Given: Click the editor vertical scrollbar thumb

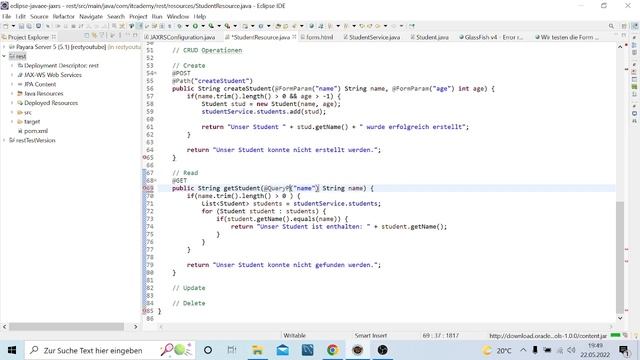Looking at the screenshot, I should (620, 257).
